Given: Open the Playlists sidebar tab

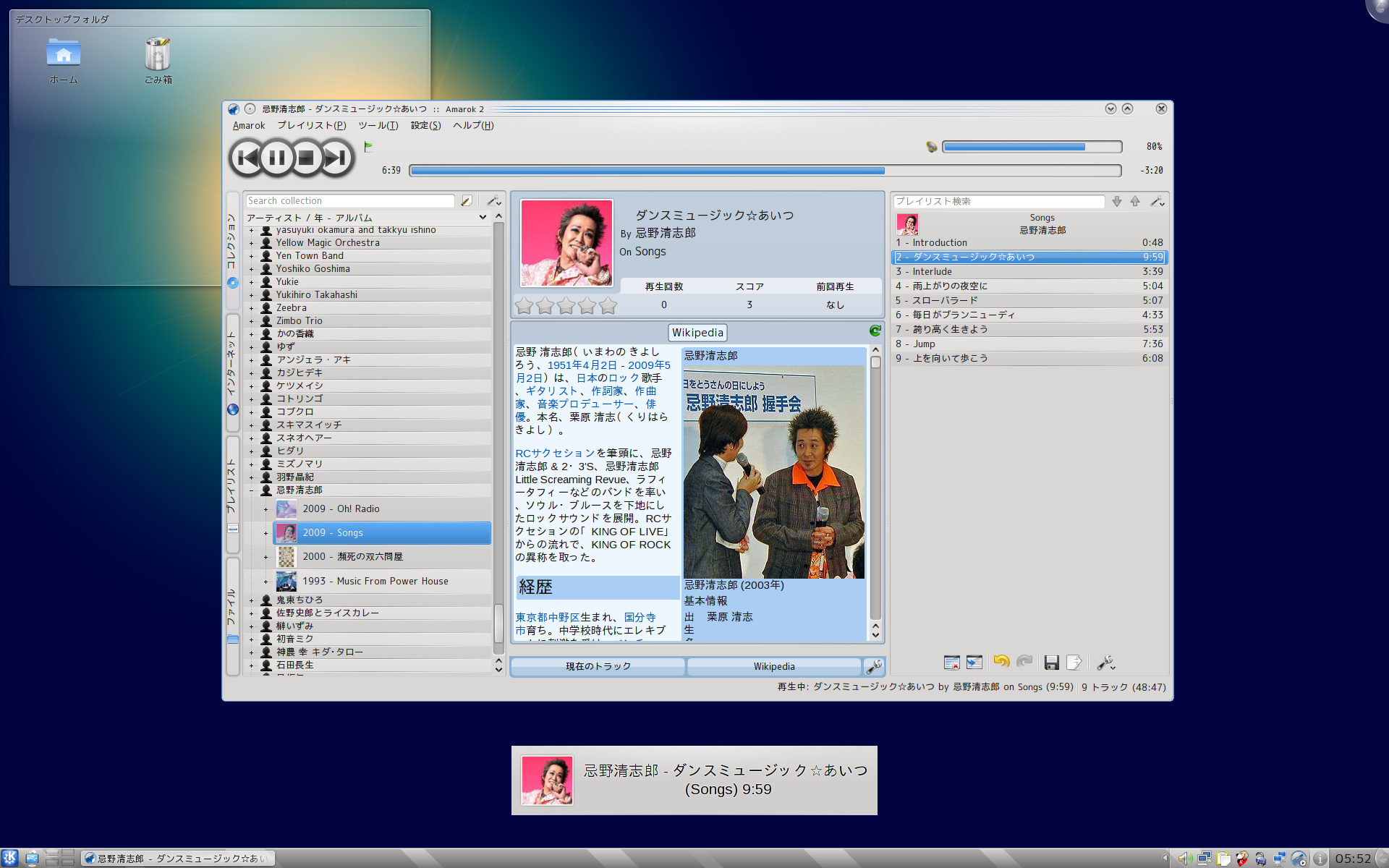Looking at the screenshot, I should [233, 495].
